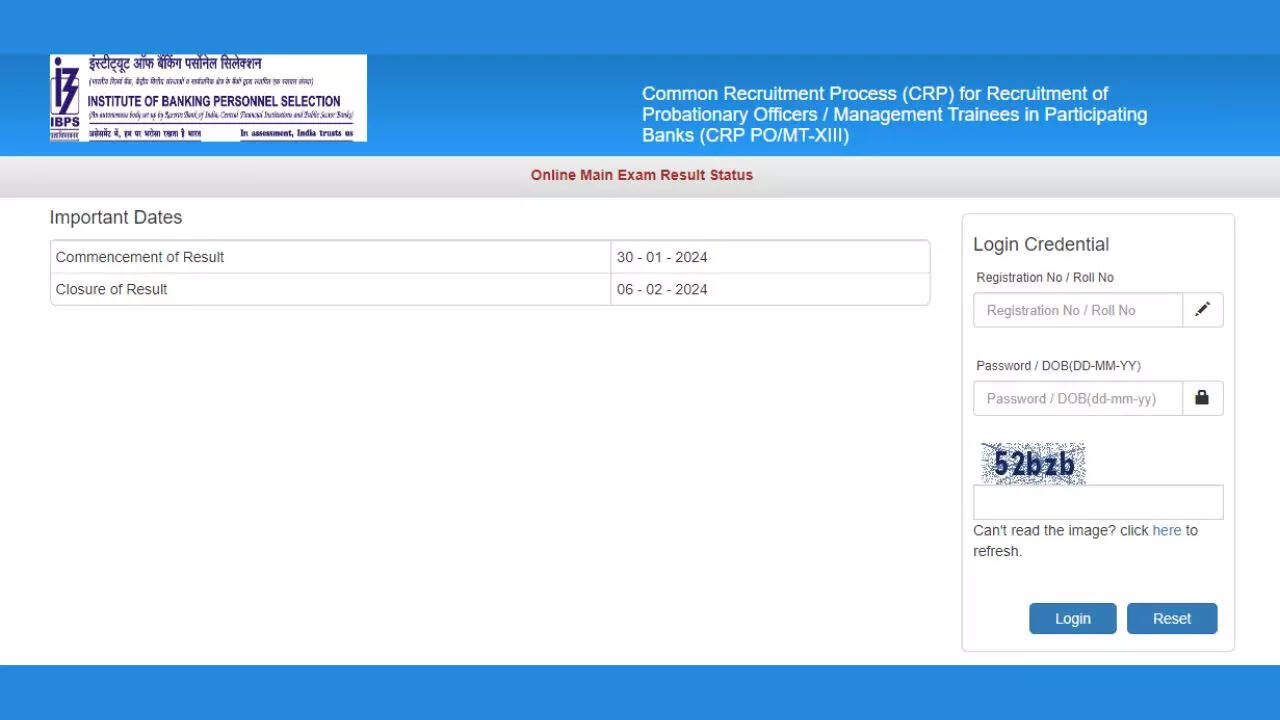Focus the Registration No / Roll No input

click(1078, 310)
